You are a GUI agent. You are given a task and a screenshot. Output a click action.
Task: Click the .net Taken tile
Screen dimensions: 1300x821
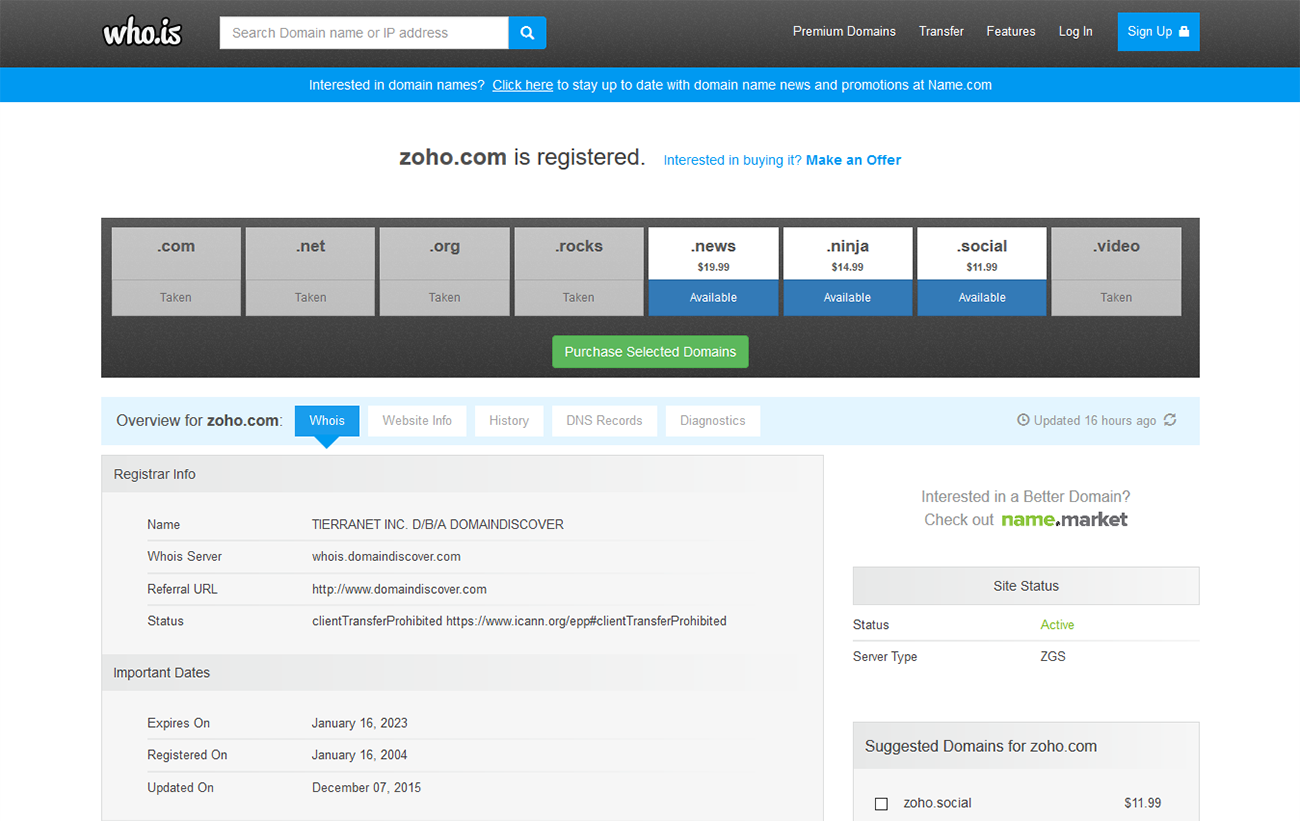coord(310,271)
